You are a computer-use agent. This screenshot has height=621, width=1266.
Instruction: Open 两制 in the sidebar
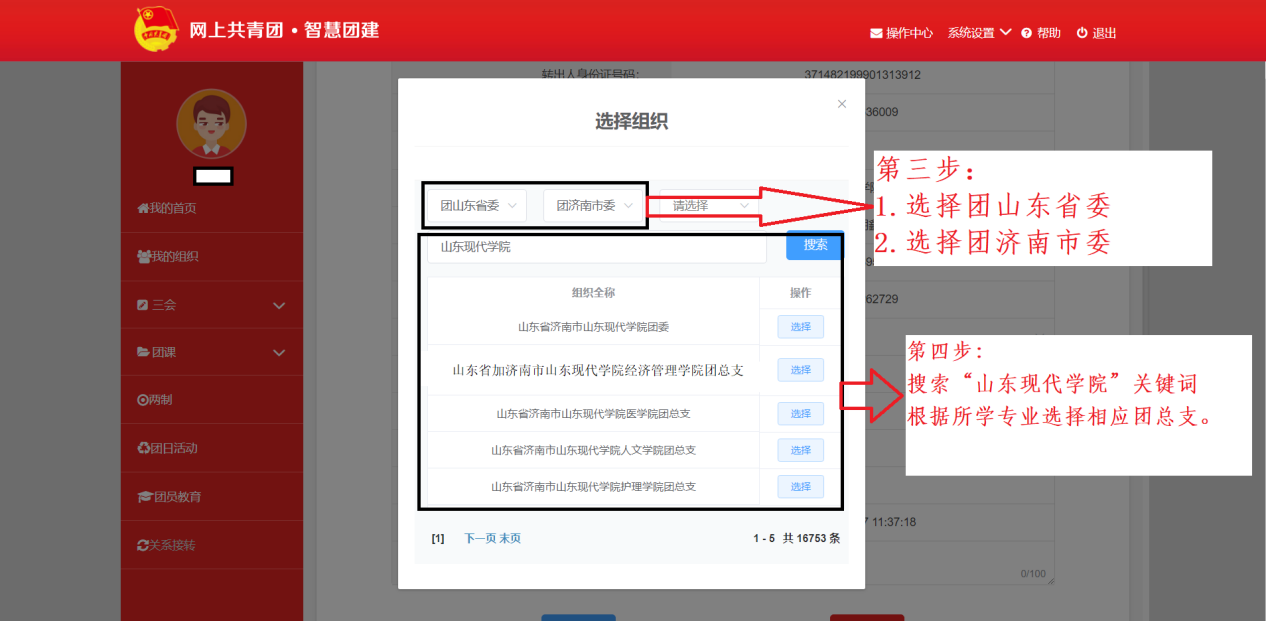[x=155, y=400]
